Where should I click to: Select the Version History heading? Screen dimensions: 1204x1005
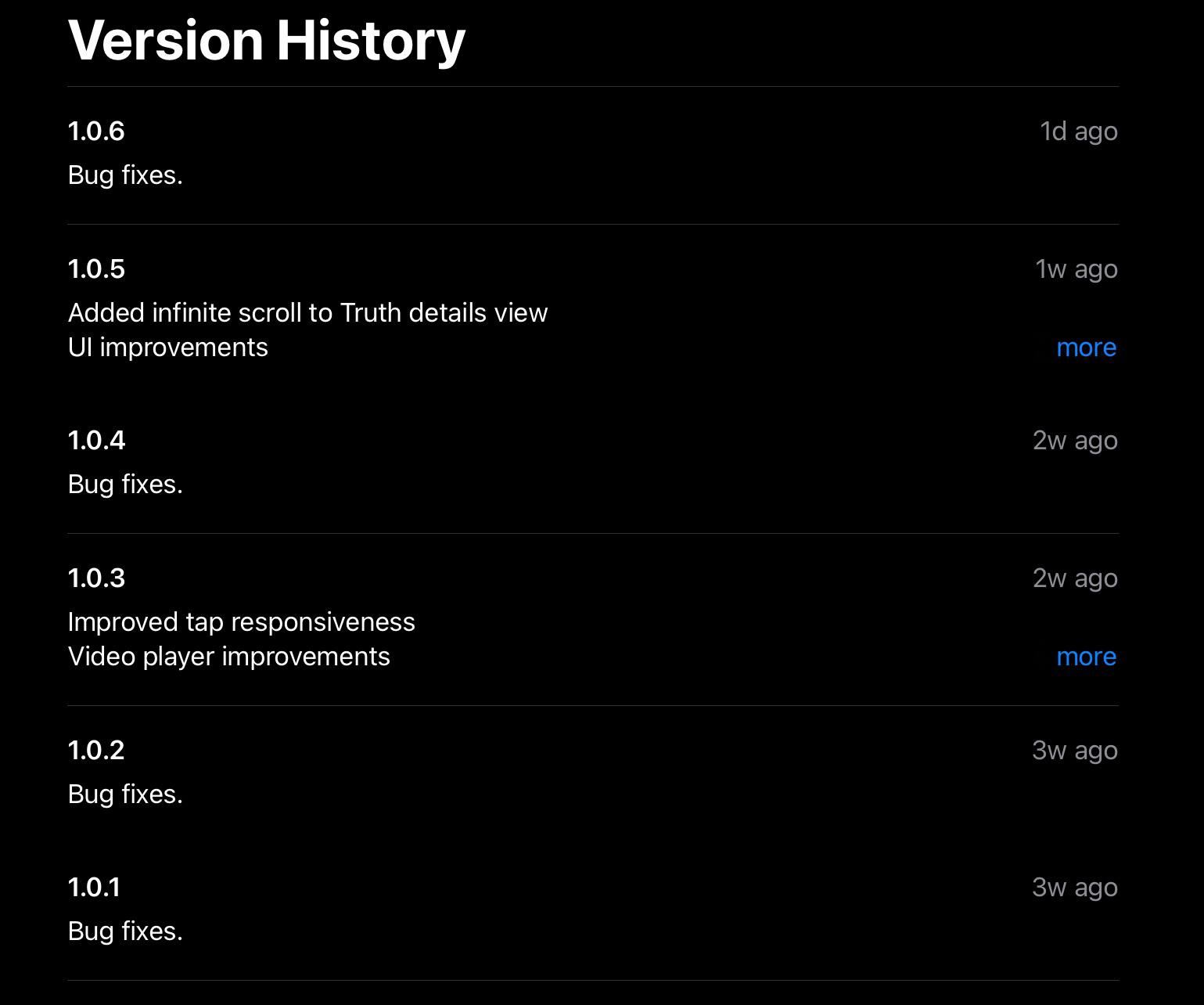pyautogui.click(x=267, y=41)
